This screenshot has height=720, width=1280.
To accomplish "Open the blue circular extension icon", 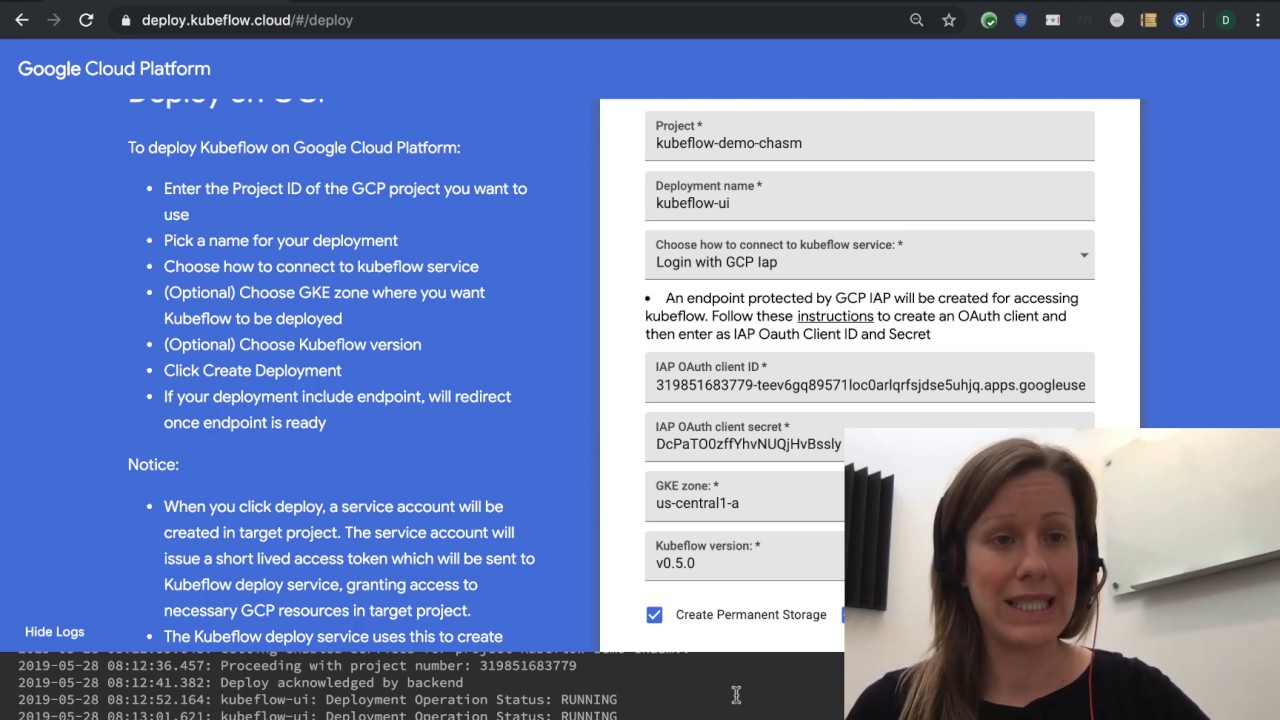I will [1181, 20].
